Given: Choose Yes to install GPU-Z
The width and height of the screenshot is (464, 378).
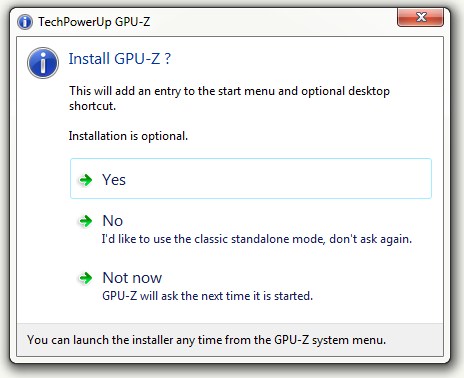Looking at the screenshot, I should pos(251,179).
